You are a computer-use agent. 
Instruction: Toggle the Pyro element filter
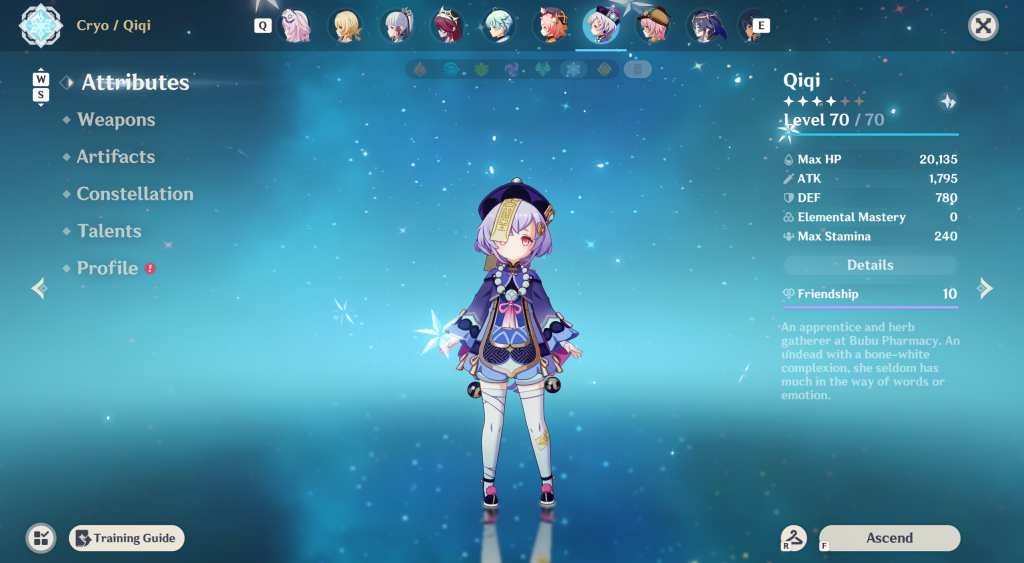(x=420, y=69)
